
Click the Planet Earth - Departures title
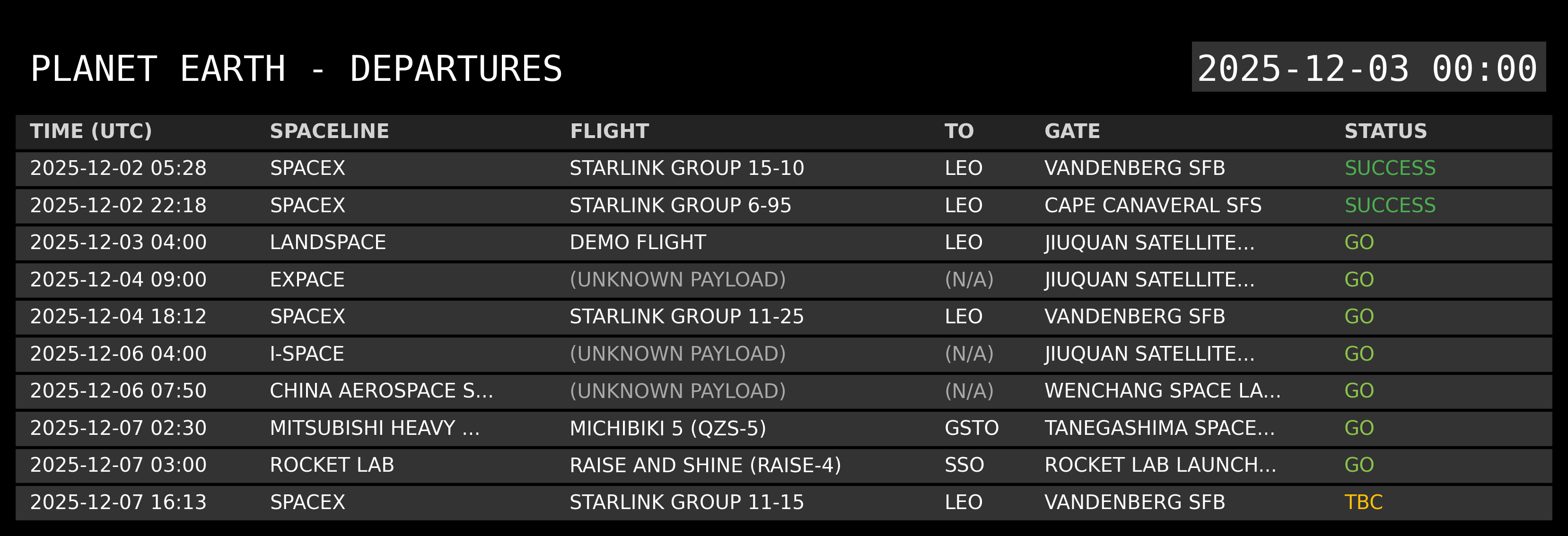pos(297,69)
